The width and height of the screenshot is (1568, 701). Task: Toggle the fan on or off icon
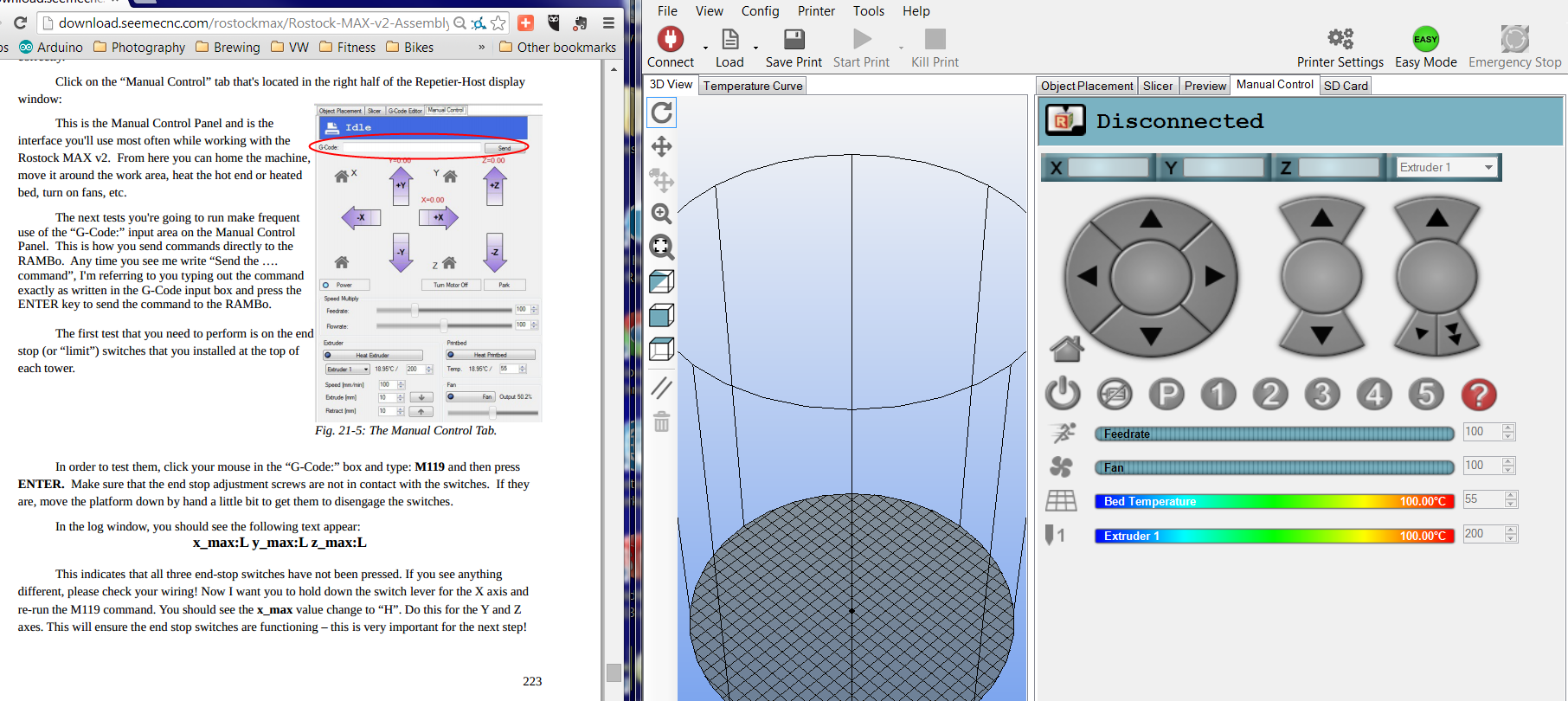point(1061,467)
